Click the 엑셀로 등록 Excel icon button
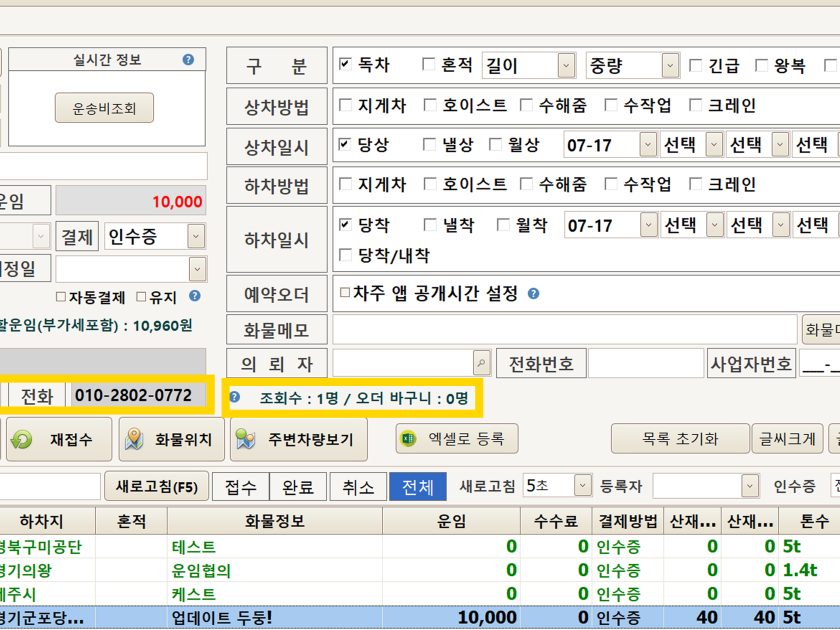The image size is (840, 630). pos(455,439)
